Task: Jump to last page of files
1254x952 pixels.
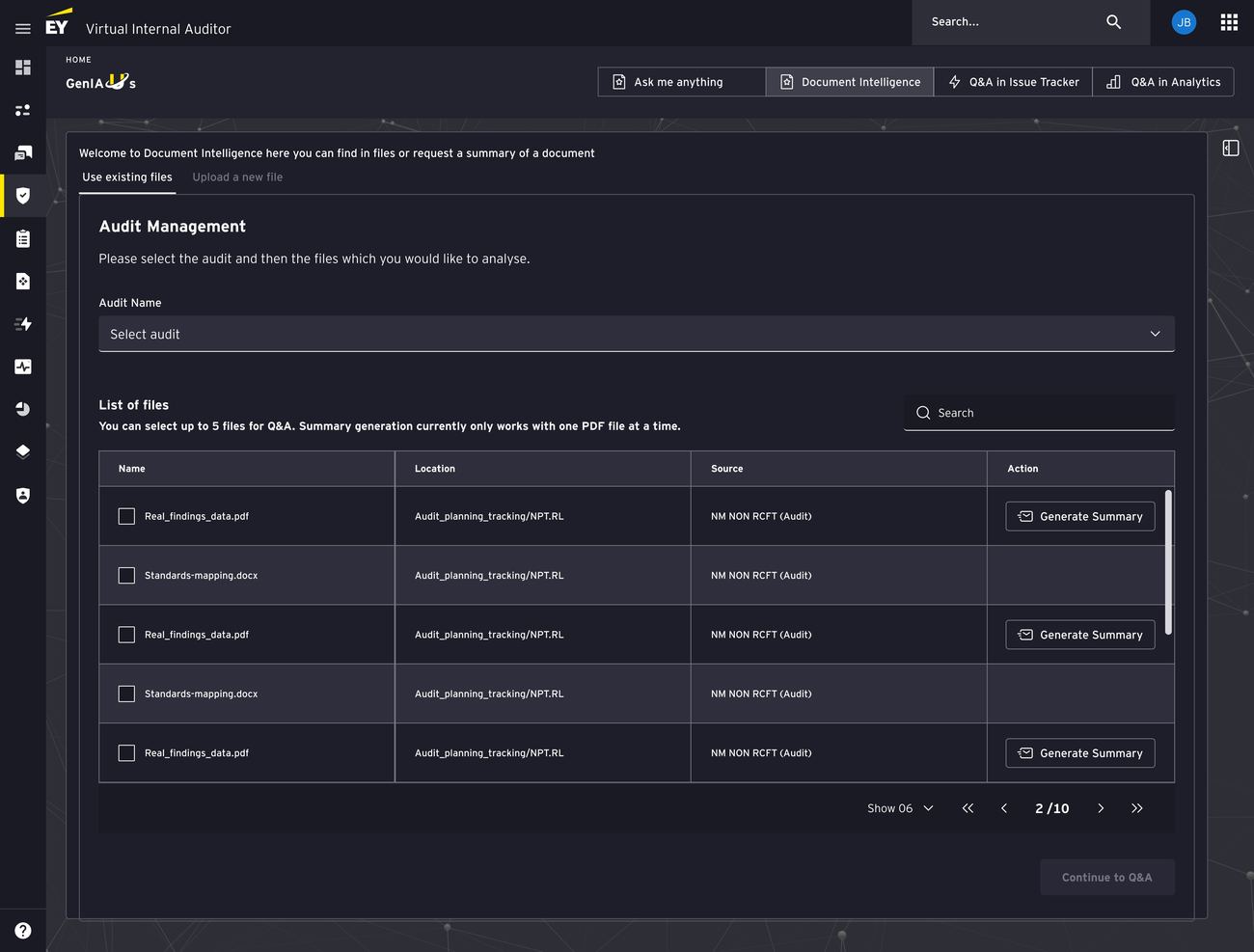Action: 1137,808
